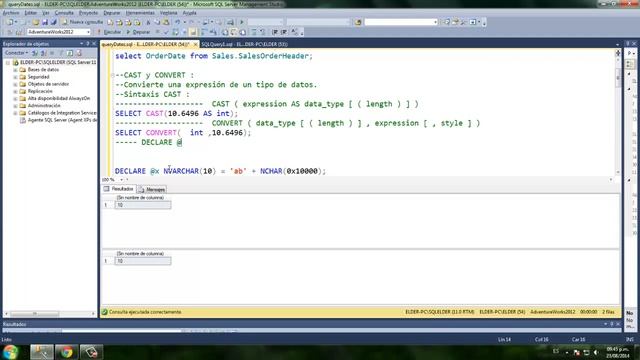Image resolution: width=640 pixels, height=360 pixels.
Task: Click the first result cell with value 10
Action: (143, 205)
